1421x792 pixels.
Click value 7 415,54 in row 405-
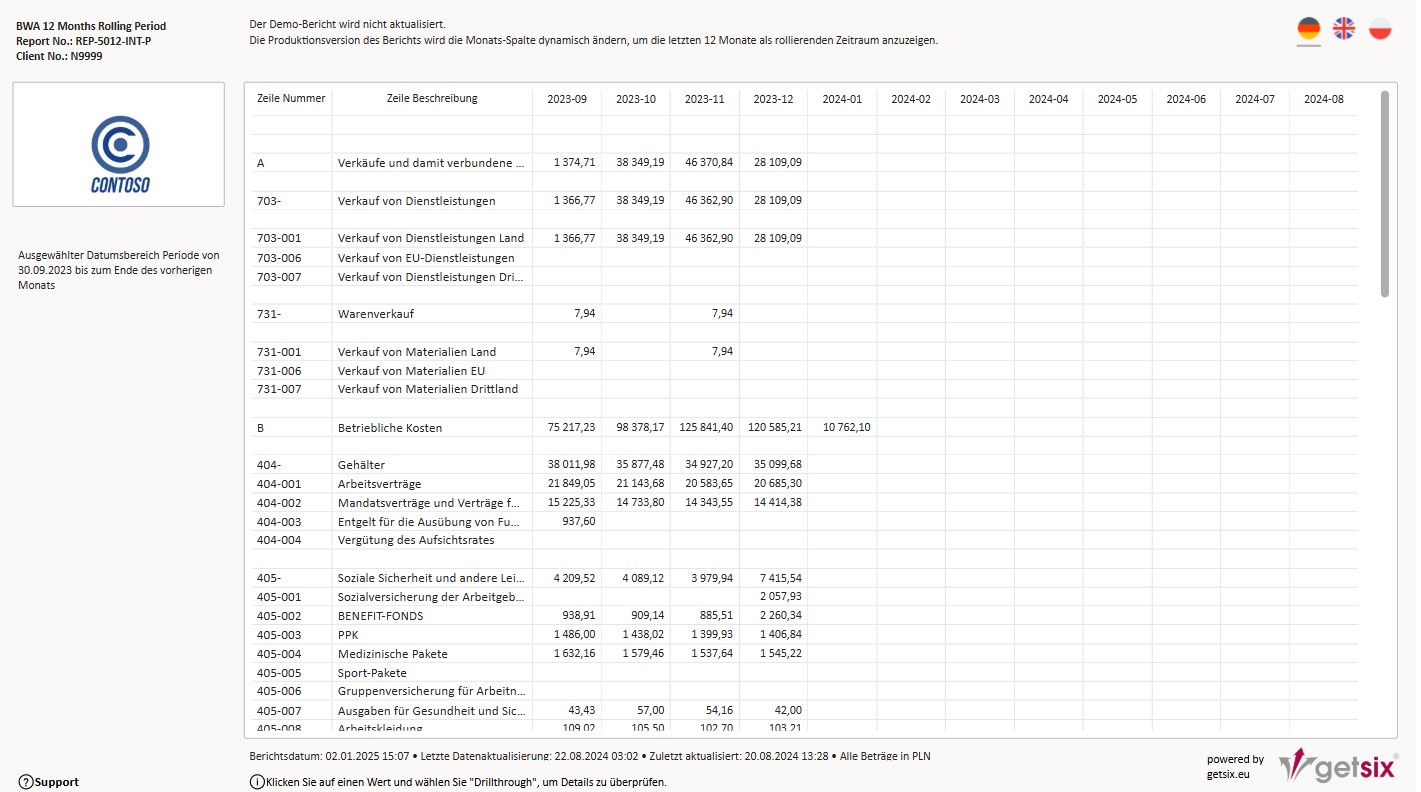tap(781, 578)
